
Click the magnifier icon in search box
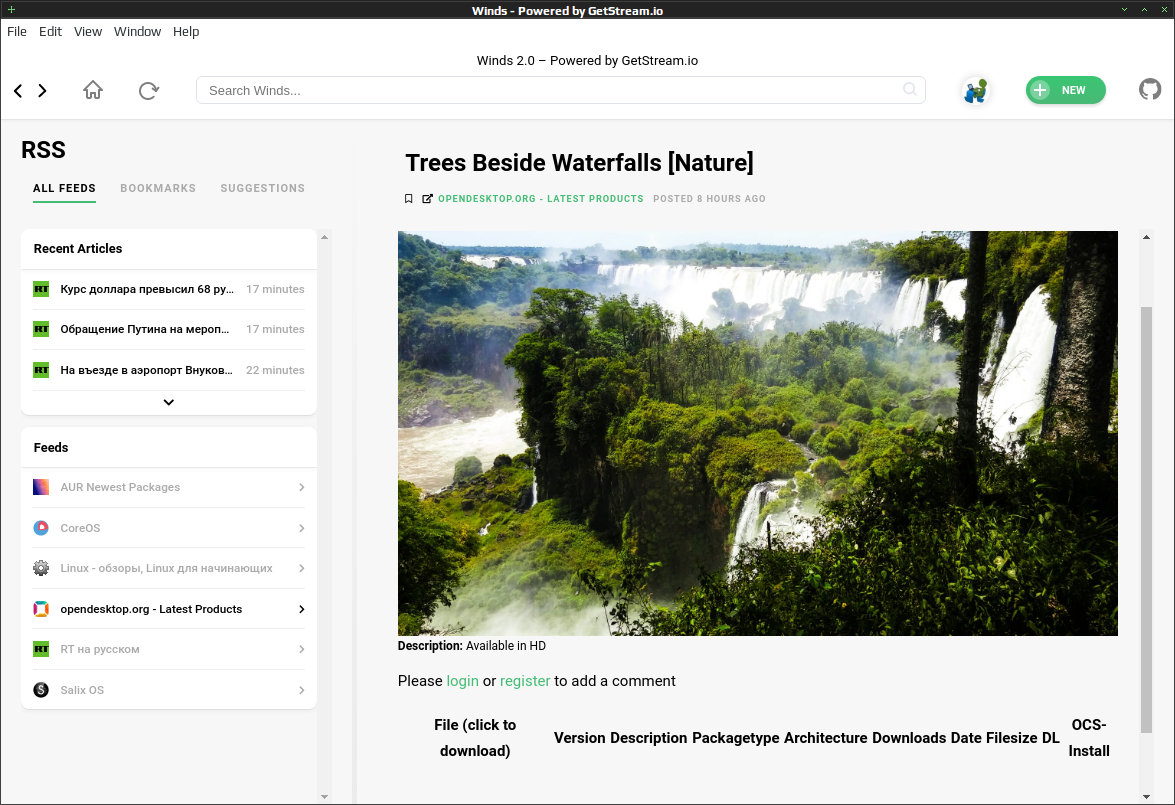[x=910, y=89]
